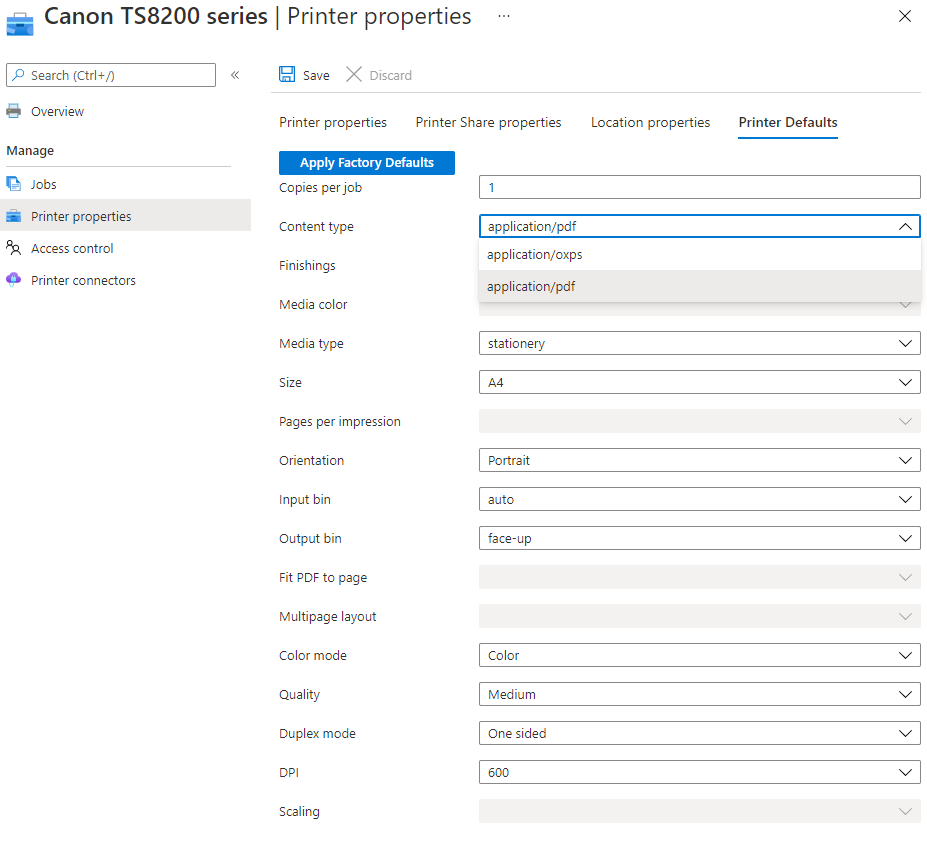The height and width of the screenshot is (850, 927).
Task: Click the Canon TS8200 printer briefcase icon
Action: (20, 24)
